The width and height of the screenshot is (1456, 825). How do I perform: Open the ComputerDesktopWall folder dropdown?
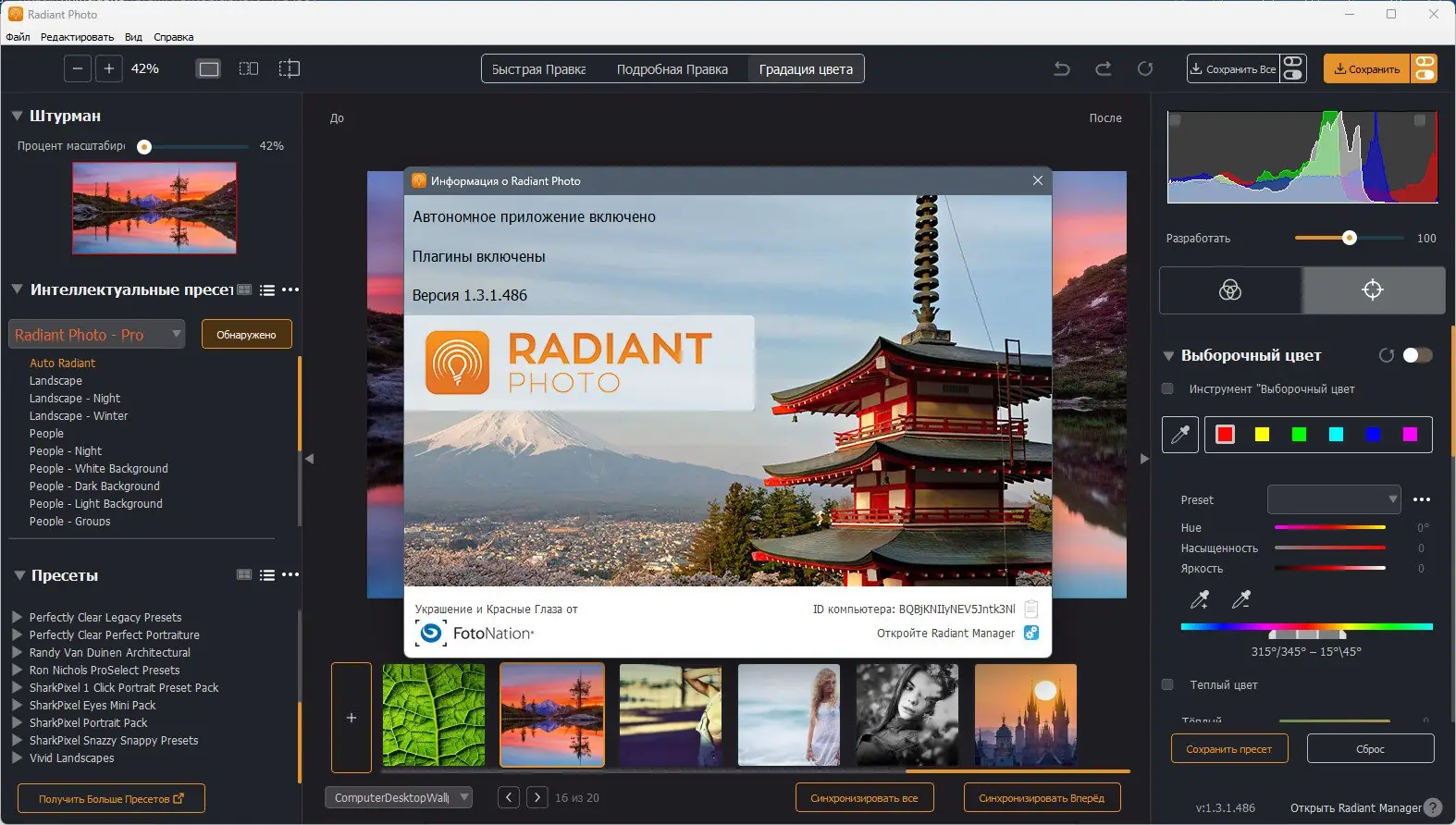click(x=399, y=797)
